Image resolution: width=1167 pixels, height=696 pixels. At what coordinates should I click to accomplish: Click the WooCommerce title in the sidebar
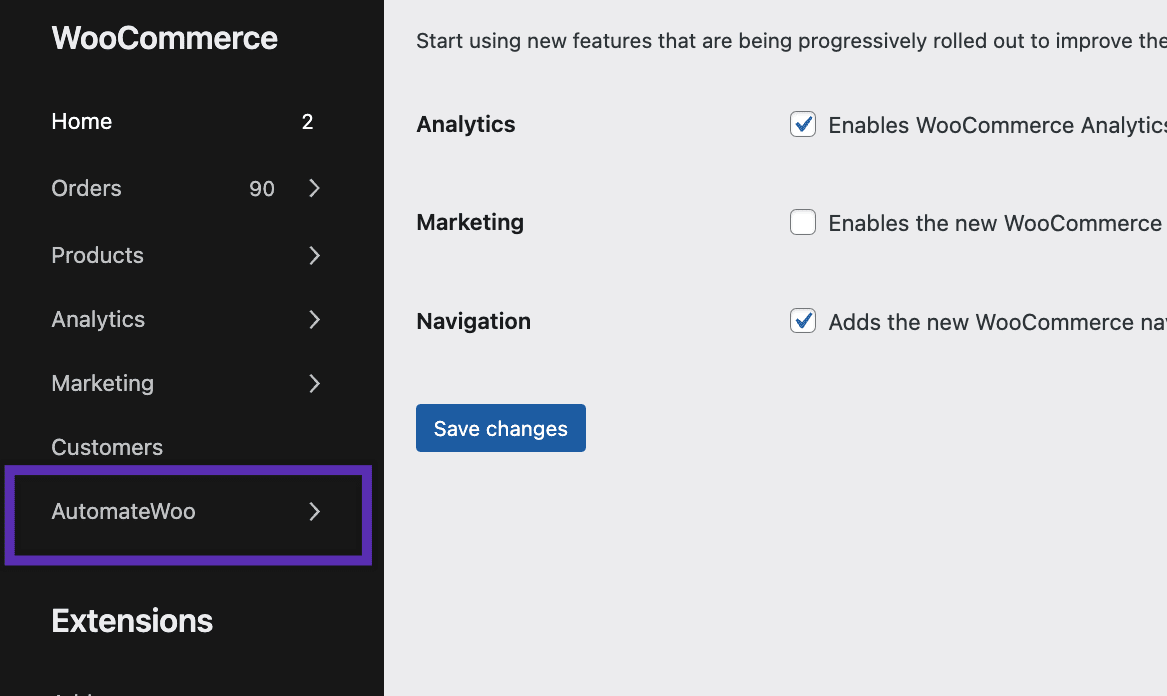[164, 38]
